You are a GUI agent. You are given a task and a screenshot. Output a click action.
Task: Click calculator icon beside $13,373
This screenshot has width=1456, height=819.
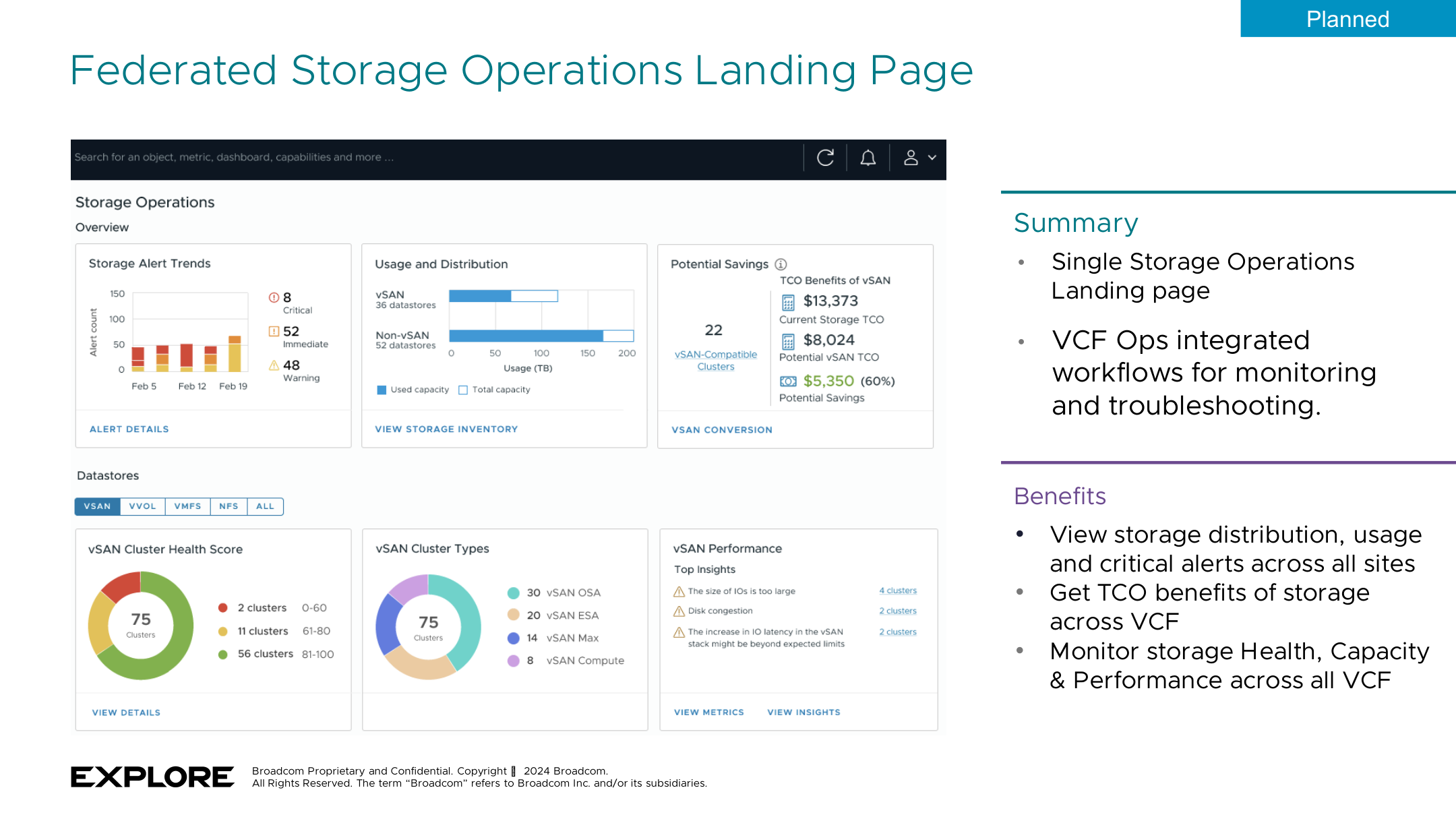(x=788, y=302)
